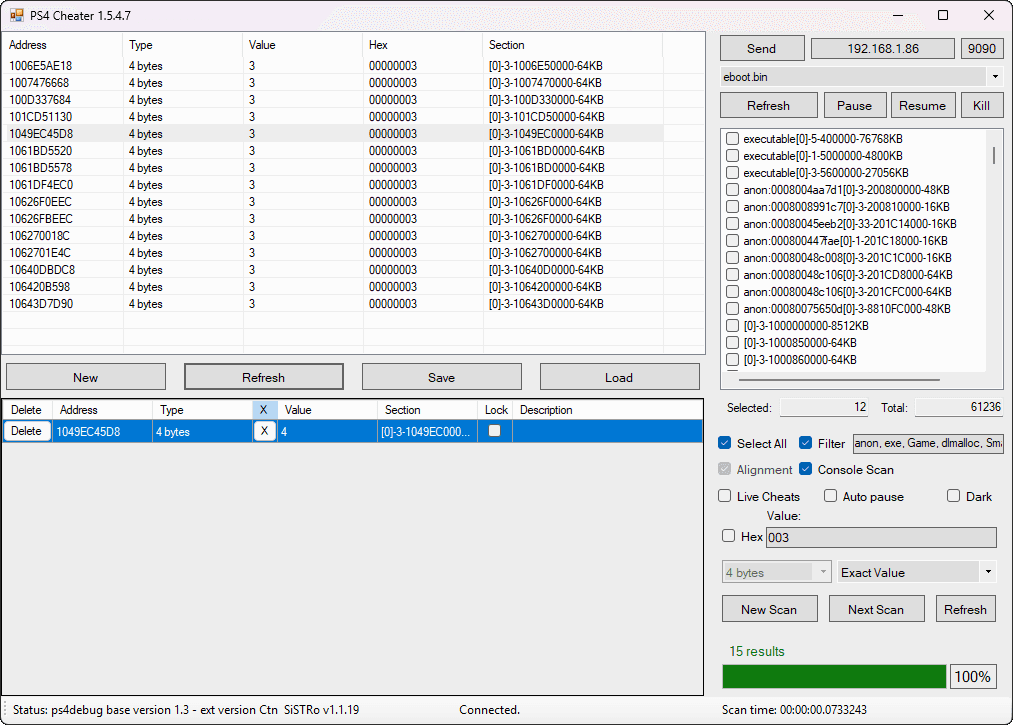Click the New cheat button

coord(86,377)
